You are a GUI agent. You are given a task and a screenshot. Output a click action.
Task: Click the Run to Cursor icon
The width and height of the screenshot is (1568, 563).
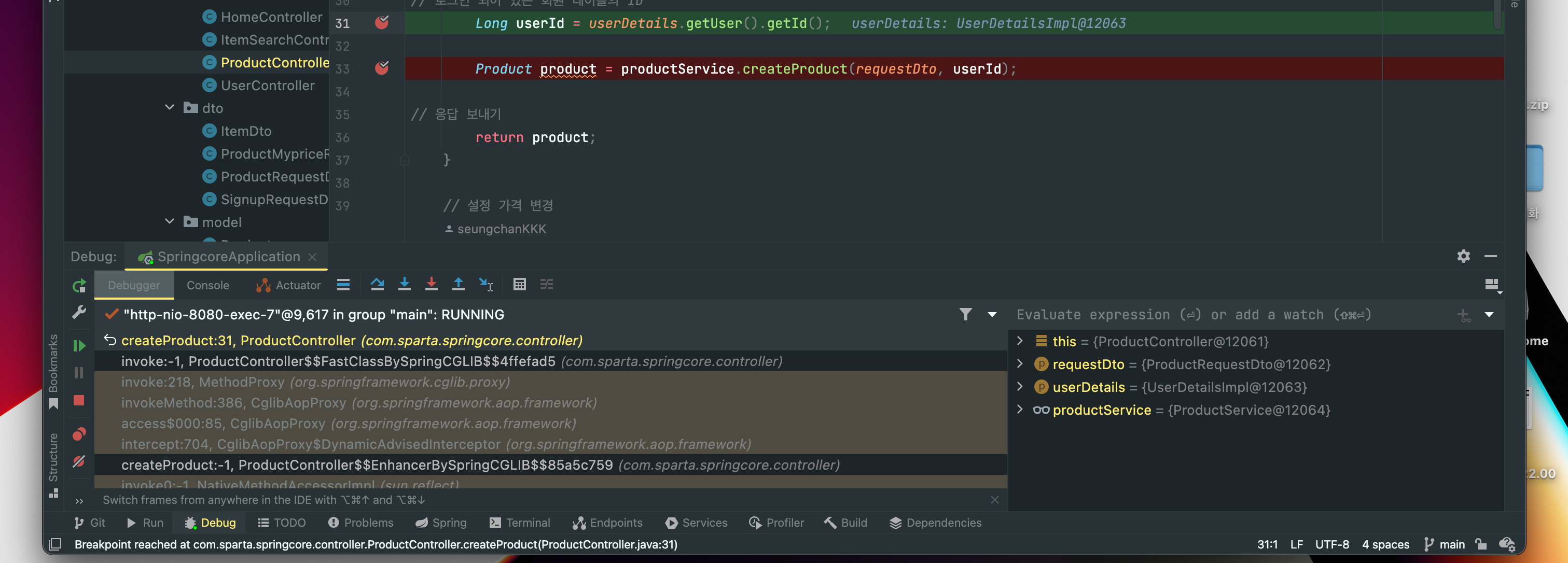485,284
